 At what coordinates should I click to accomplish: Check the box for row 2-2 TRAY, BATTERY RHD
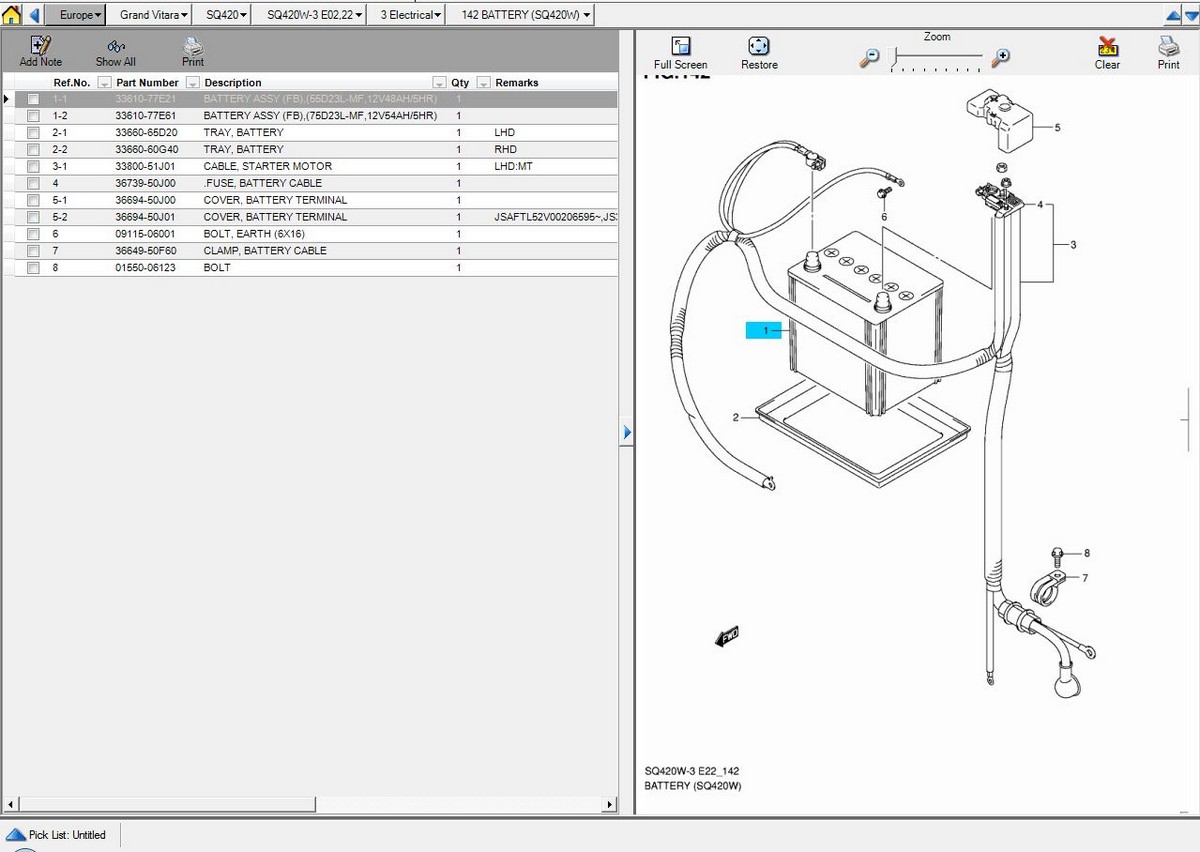pos(33,150)
